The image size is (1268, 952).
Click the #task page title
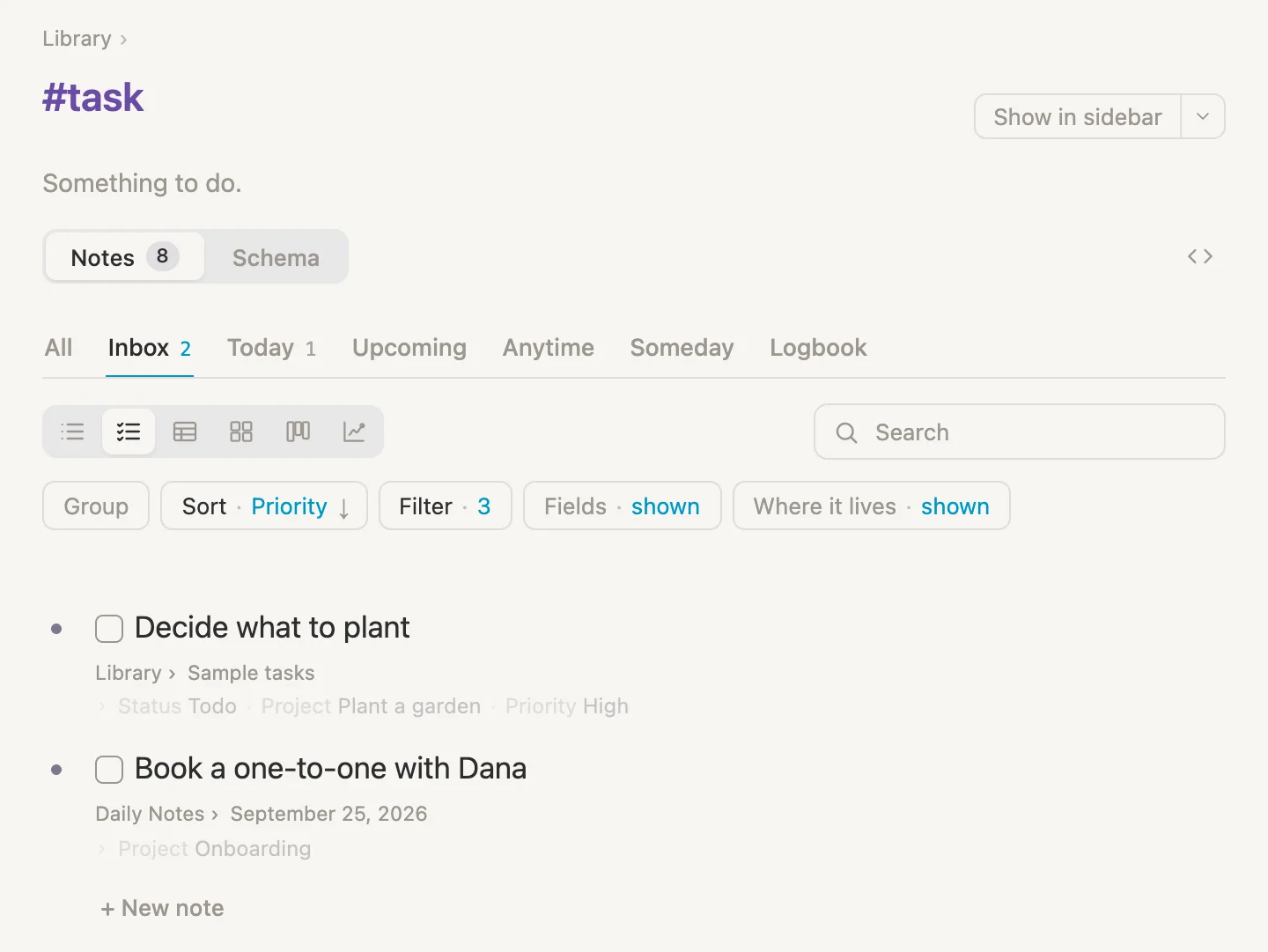pyautogui.click(x=93, y=97)
